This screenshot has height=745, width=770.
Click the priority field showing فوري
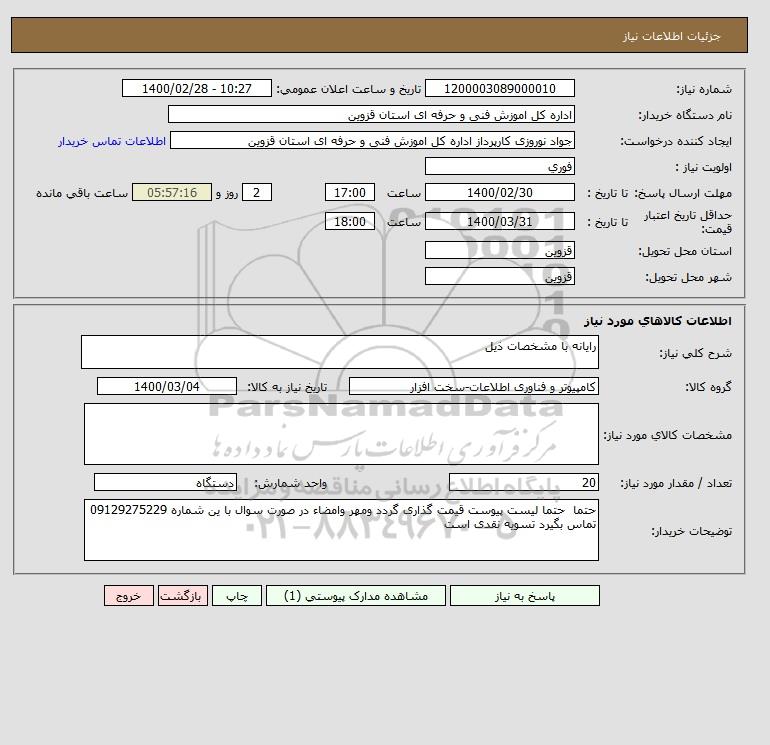[x=499, y=166]
